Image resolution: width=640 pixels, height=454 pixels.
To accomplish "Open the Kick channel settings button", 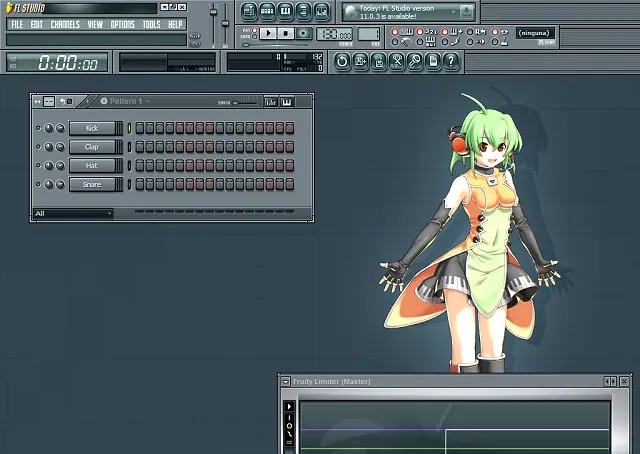I will pyautogui.click(x=92, y=128).
